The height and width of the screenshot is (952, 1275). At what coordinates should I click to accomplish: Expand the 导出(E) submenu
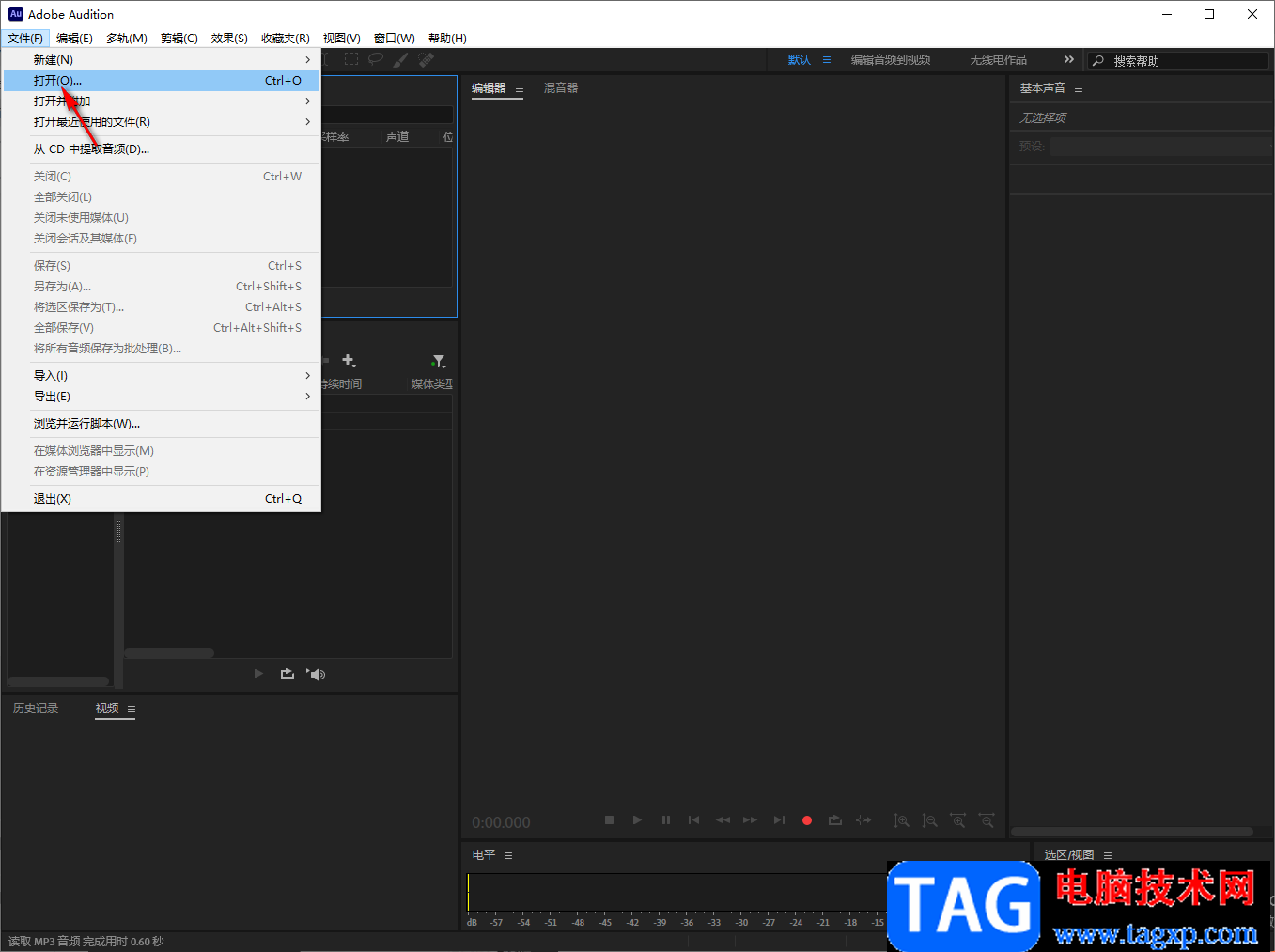pyautogui.click(x=161, y=397)
